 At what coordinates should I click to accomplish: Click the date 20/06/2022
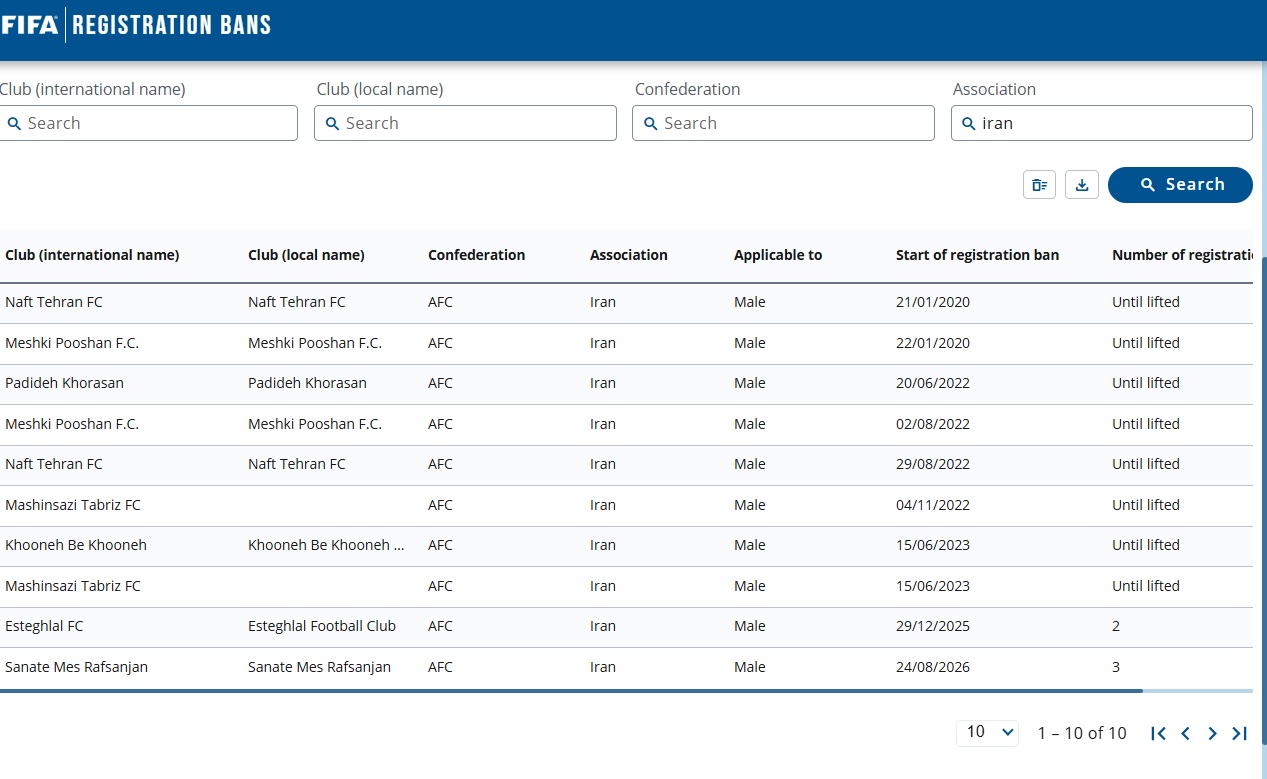coord(933,383)
